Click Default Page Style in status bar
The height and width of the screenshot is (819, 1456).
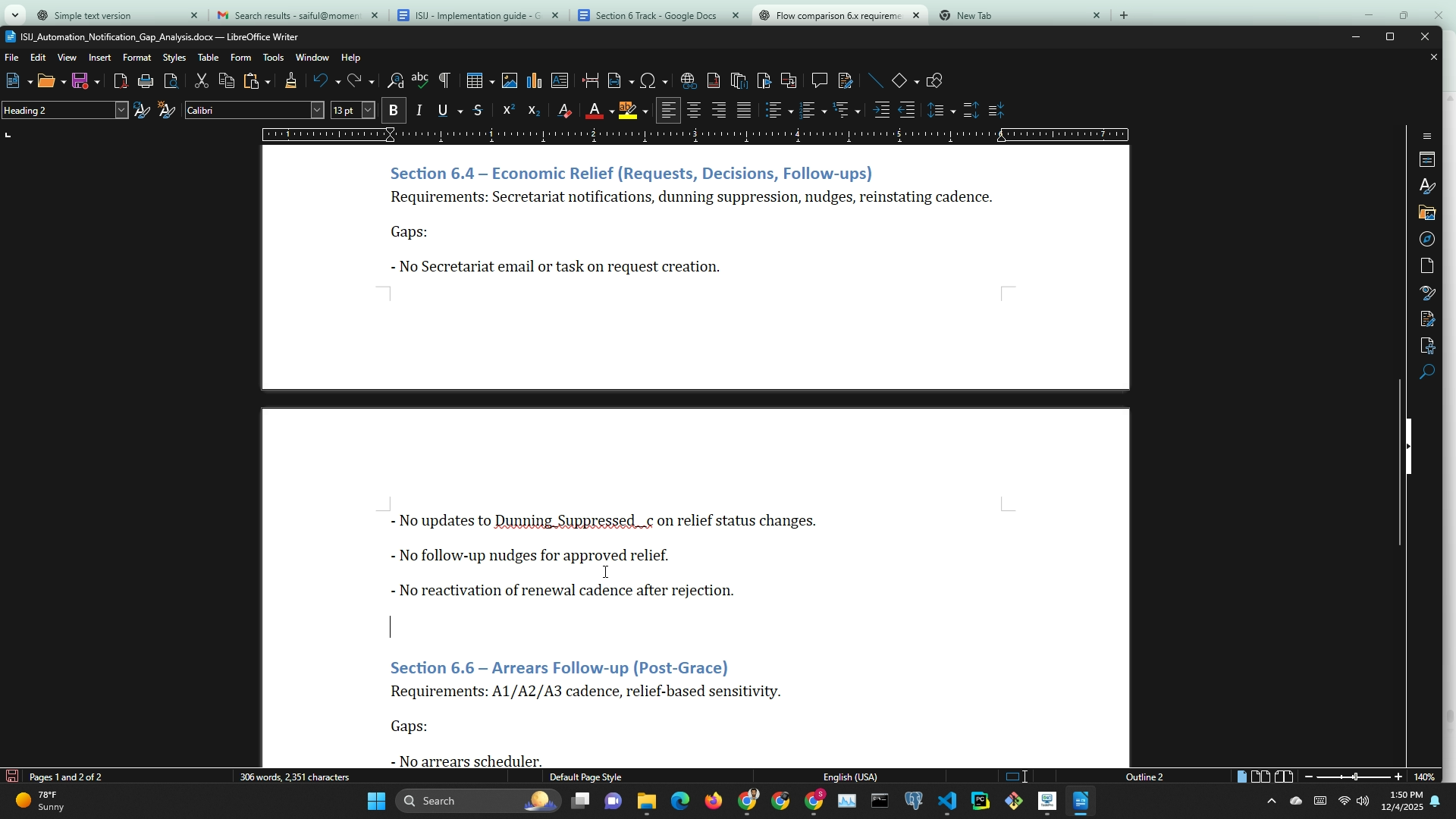(585, 777)
